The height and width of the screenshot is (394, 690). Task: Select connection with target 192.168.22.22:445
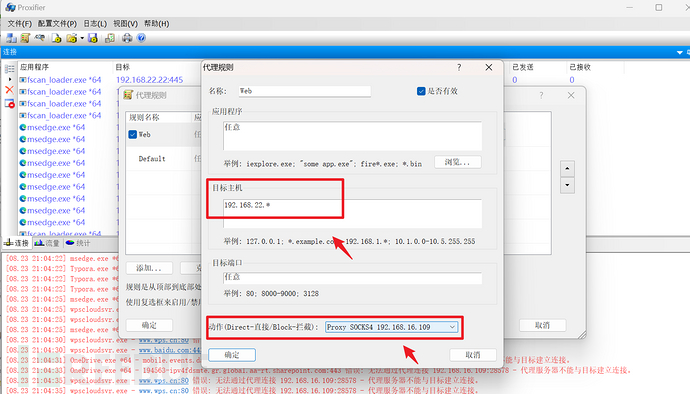point(149,80)
